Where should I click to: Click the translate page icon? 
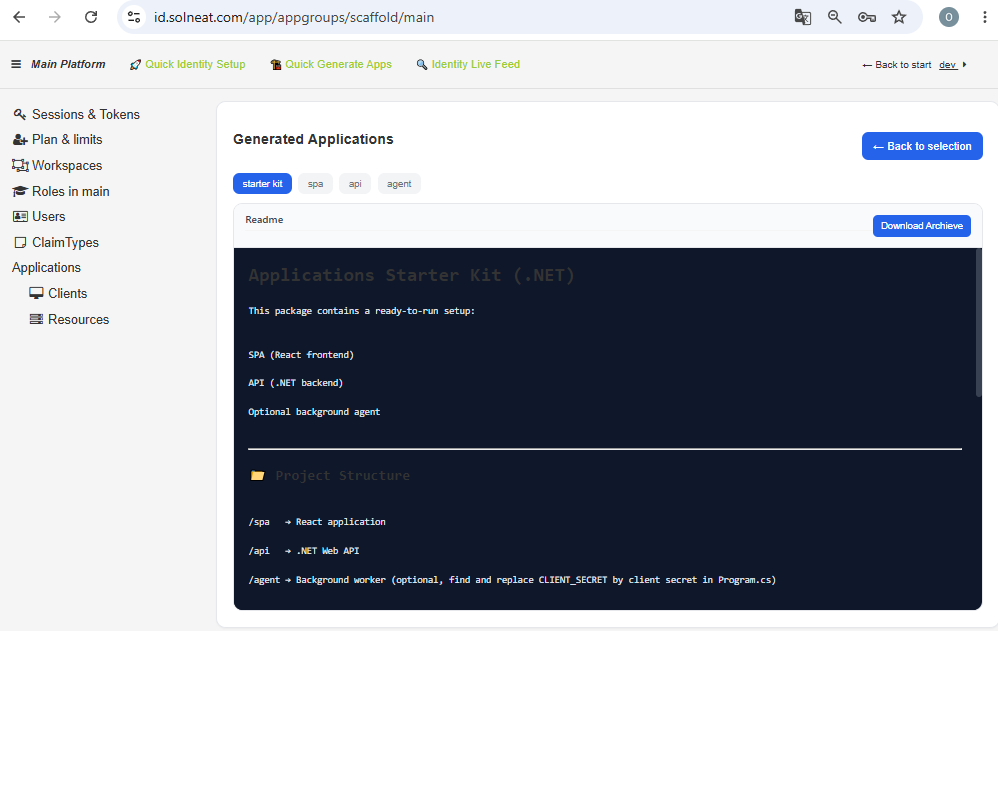point(803,17)
